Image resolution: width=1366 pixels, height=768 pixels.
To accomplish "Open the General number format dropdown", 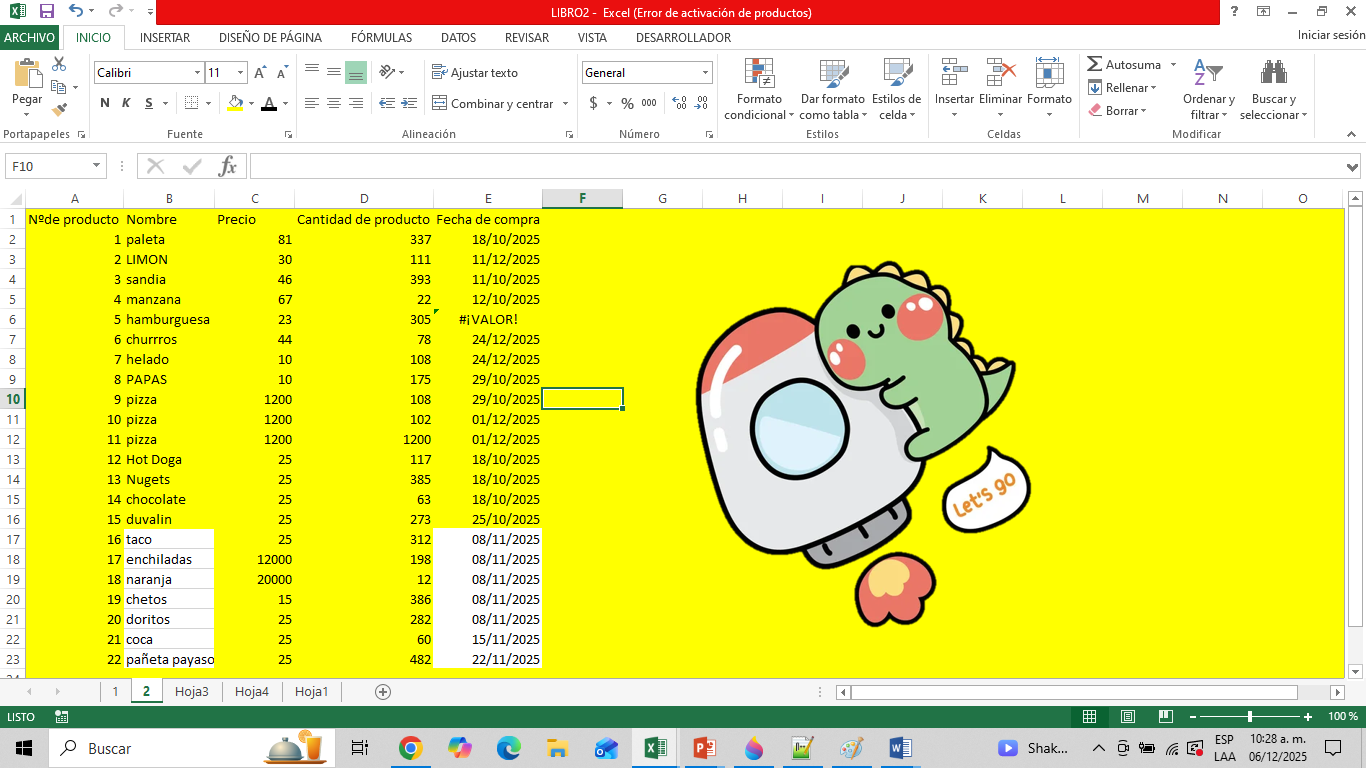I will coord(705,73).
